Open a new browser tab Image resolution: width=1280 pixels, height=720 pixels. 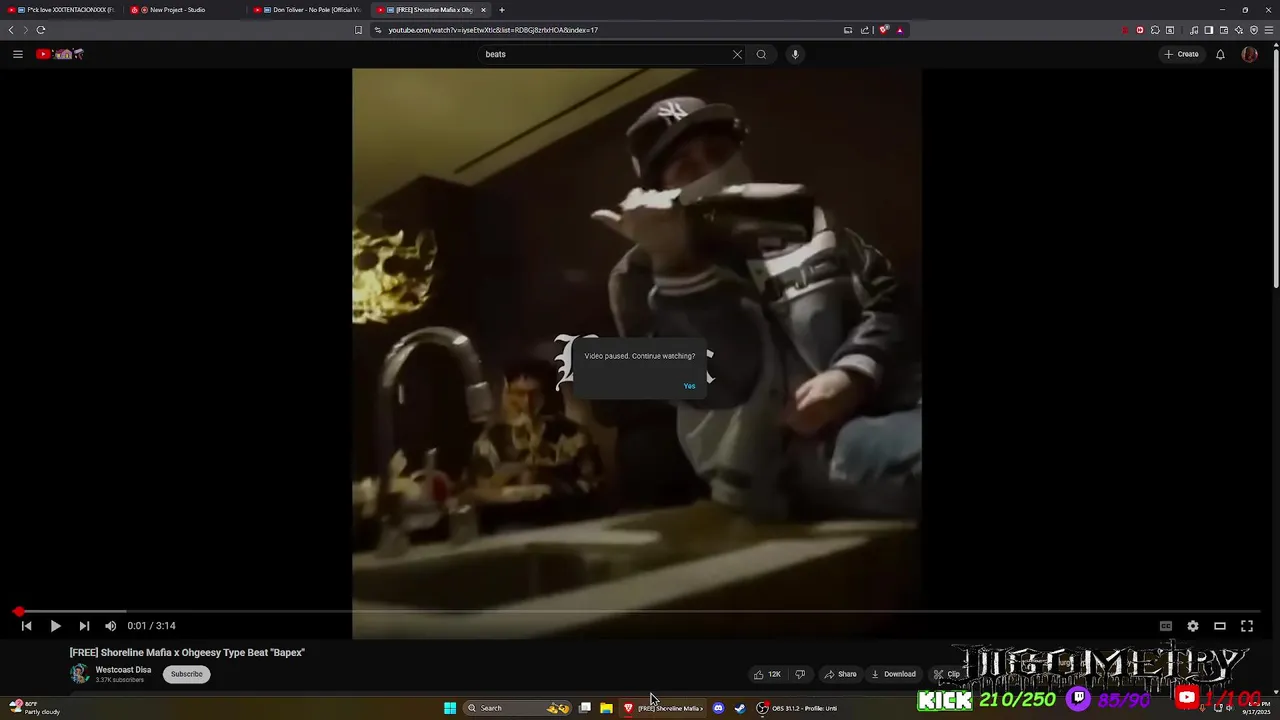click(502, 10)
